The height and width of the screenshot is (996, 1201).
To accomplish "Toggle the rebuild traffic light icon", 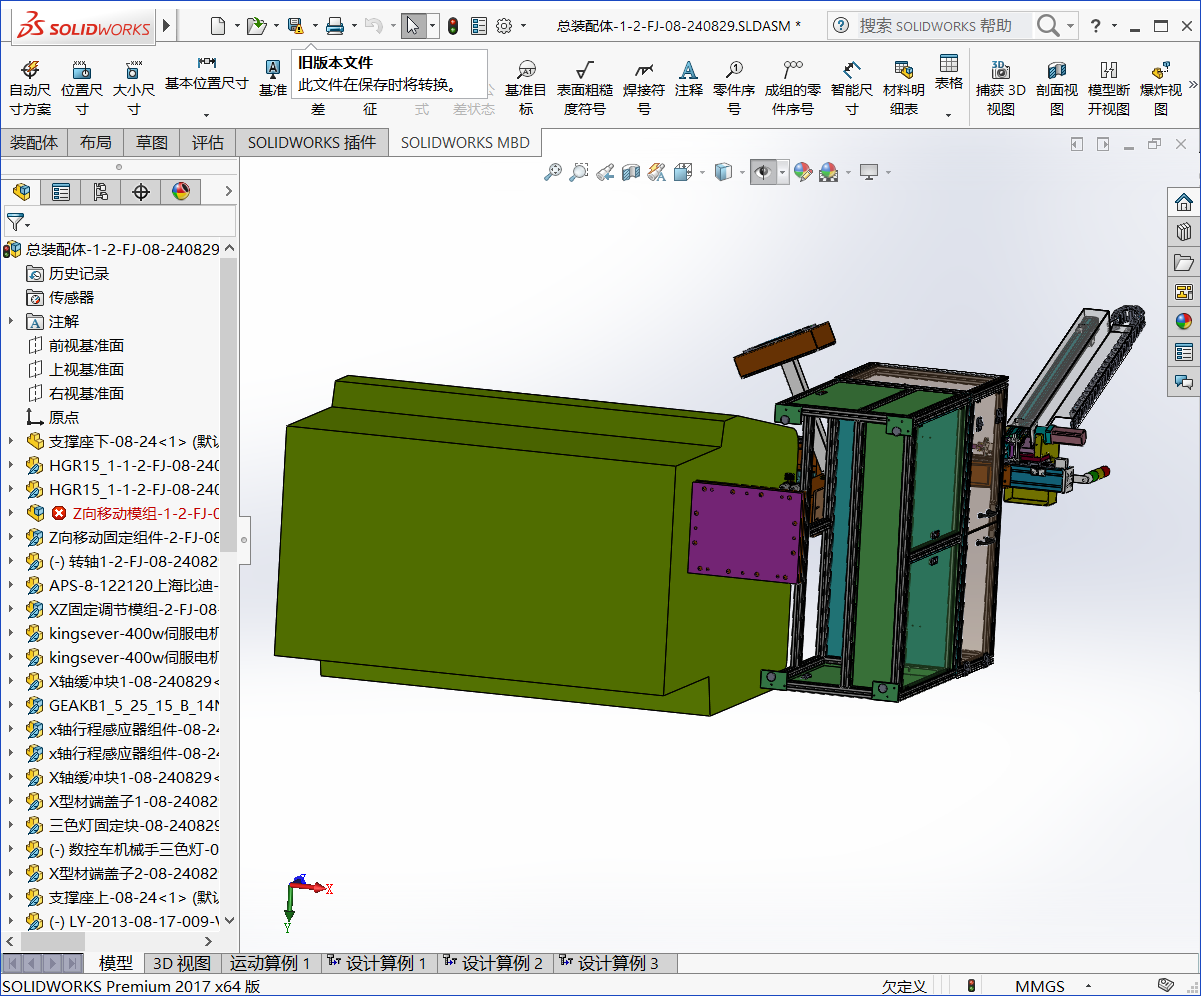I will [x=453, y=26].
